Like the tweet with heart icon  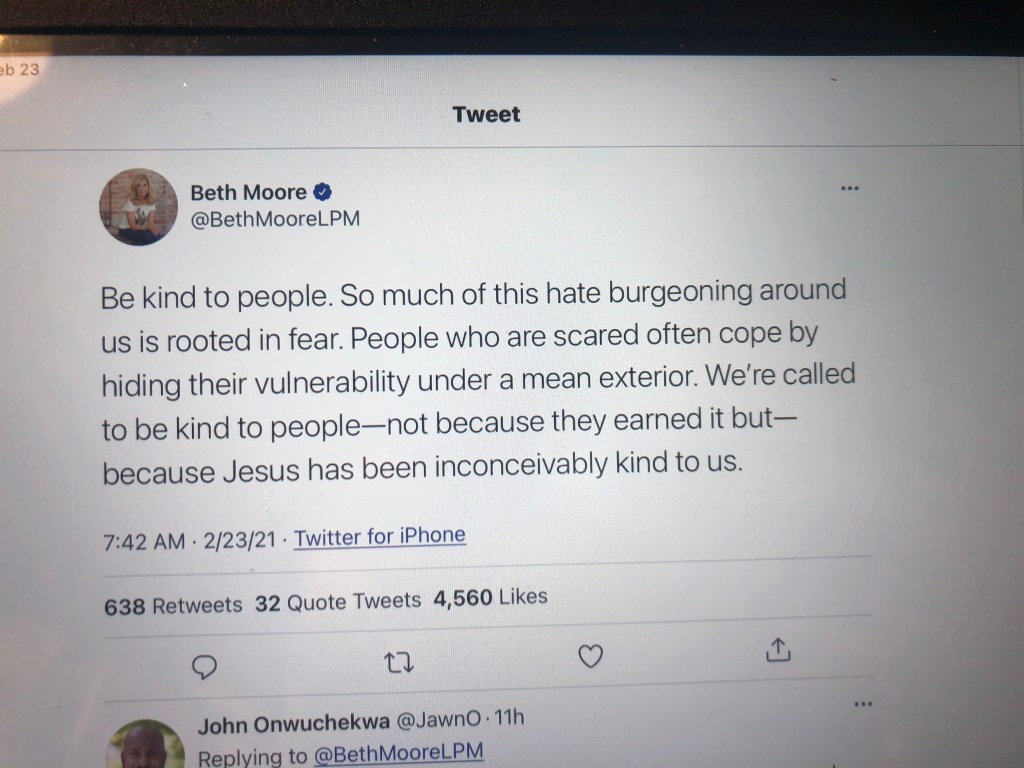click(x=590, y=656)
